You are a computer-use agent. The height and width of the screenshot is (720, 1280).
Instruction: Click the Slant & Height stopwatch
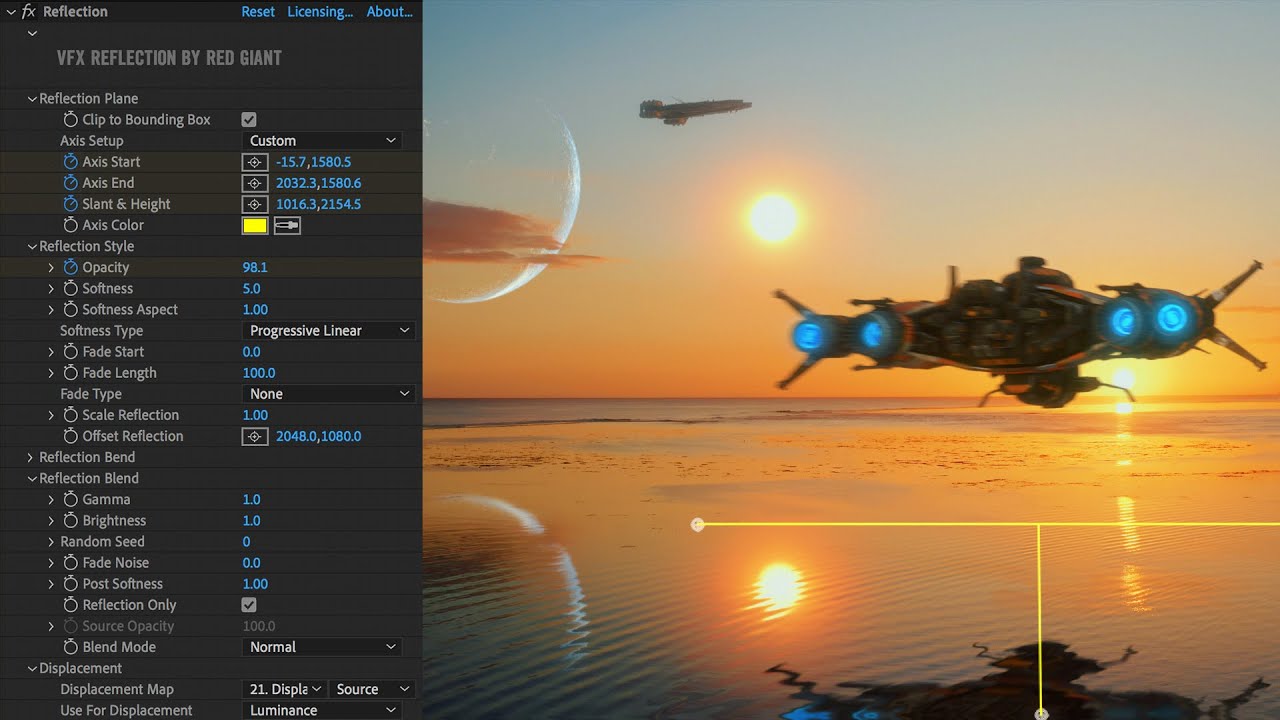pyautogui.click(x=70, y=204)
